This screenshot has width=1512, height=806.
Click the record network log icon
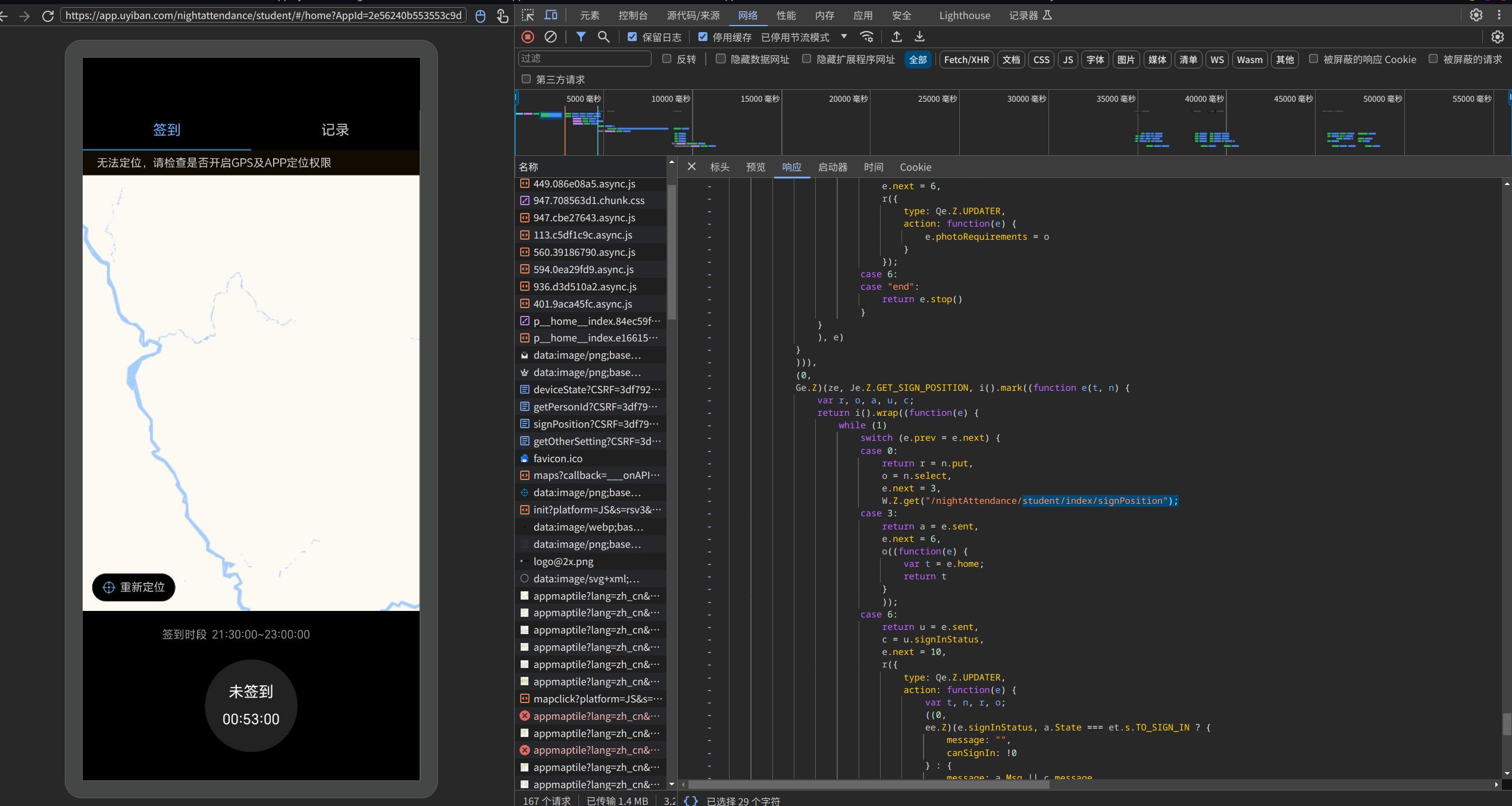(x=527, y=37)
